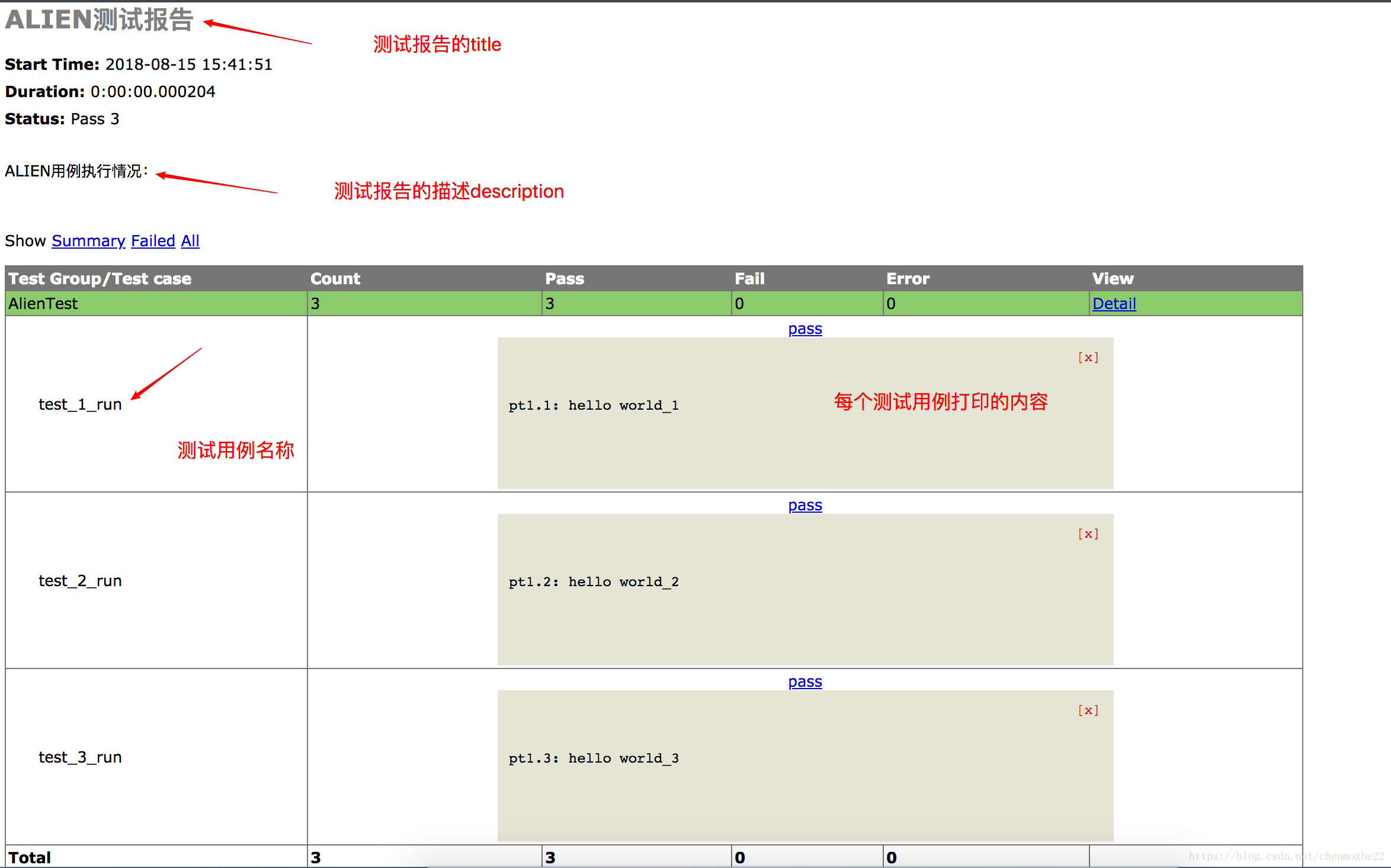The width and height of the screenshot is (1391, 868).
Task: Select test_3_run test case name
Action: [80, 757]
